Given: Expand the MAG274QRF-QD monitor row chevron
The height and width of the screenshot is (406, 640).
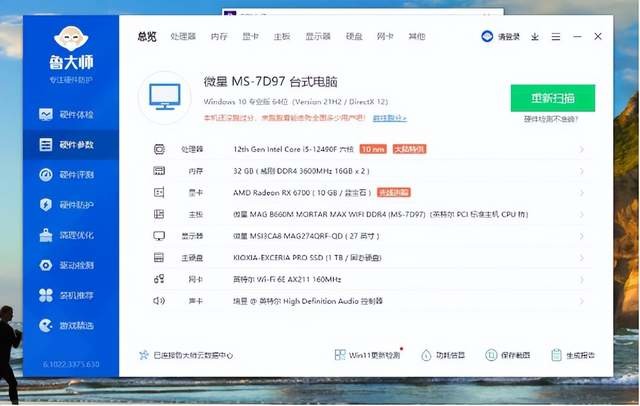Looking at the screenshot, I should pyautogui.click(x=582, y=236).
